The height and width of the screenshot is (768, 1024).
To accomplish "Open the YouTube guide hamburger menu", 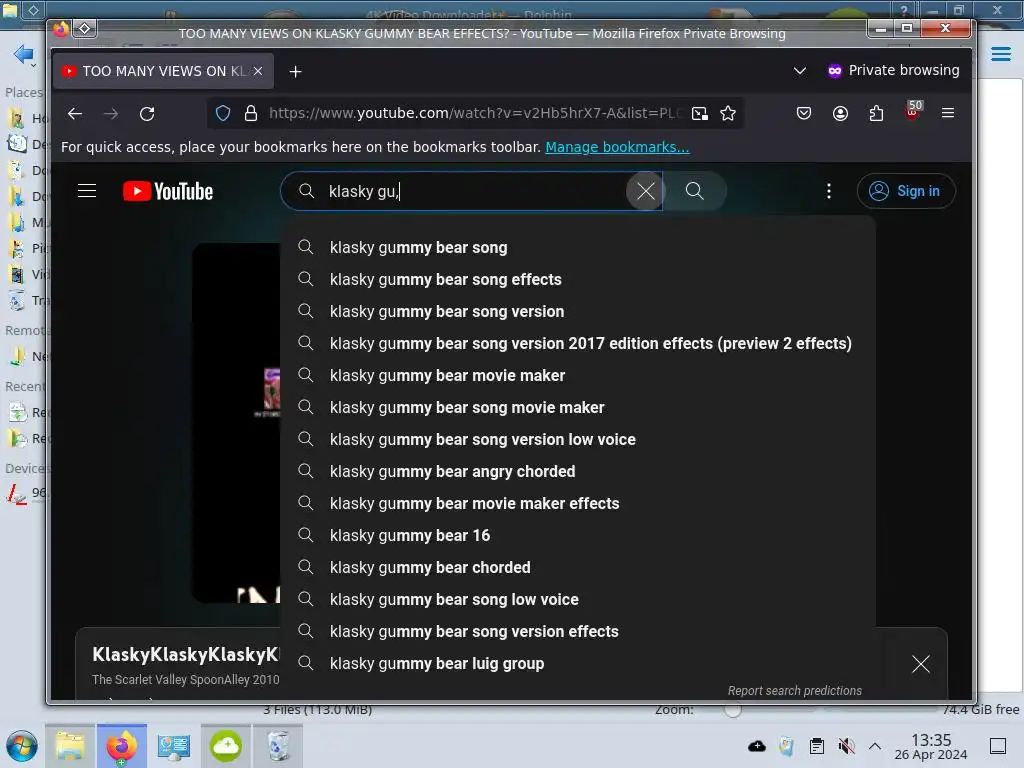I will pyautogui.click(x=87, y=191).
